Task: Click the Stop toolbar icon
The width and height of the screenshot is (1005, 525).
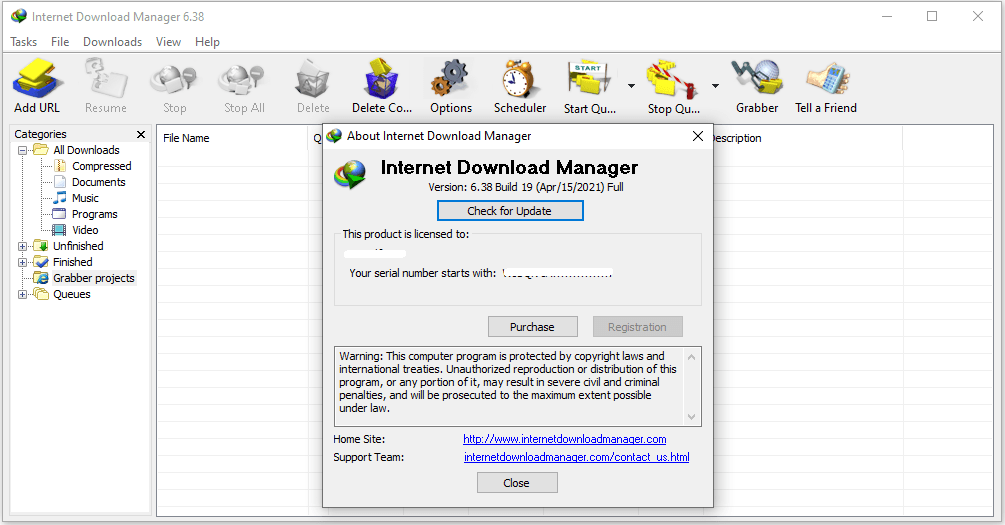Action: point(174,86)
